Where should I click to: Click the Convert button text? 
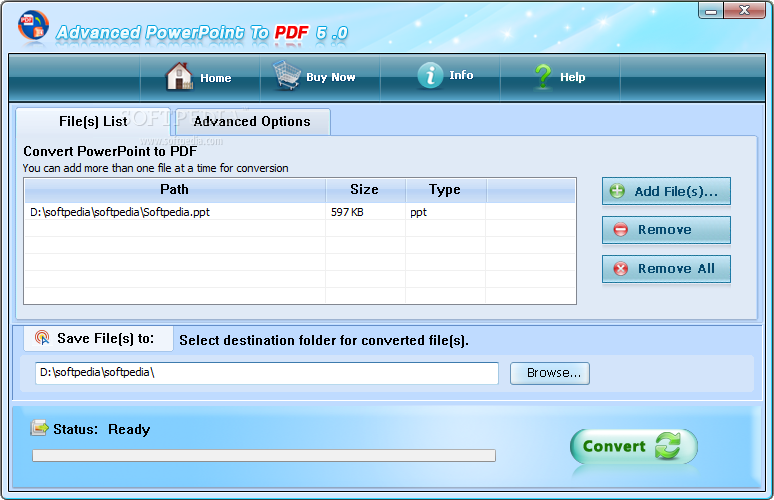tap(614, 446)
